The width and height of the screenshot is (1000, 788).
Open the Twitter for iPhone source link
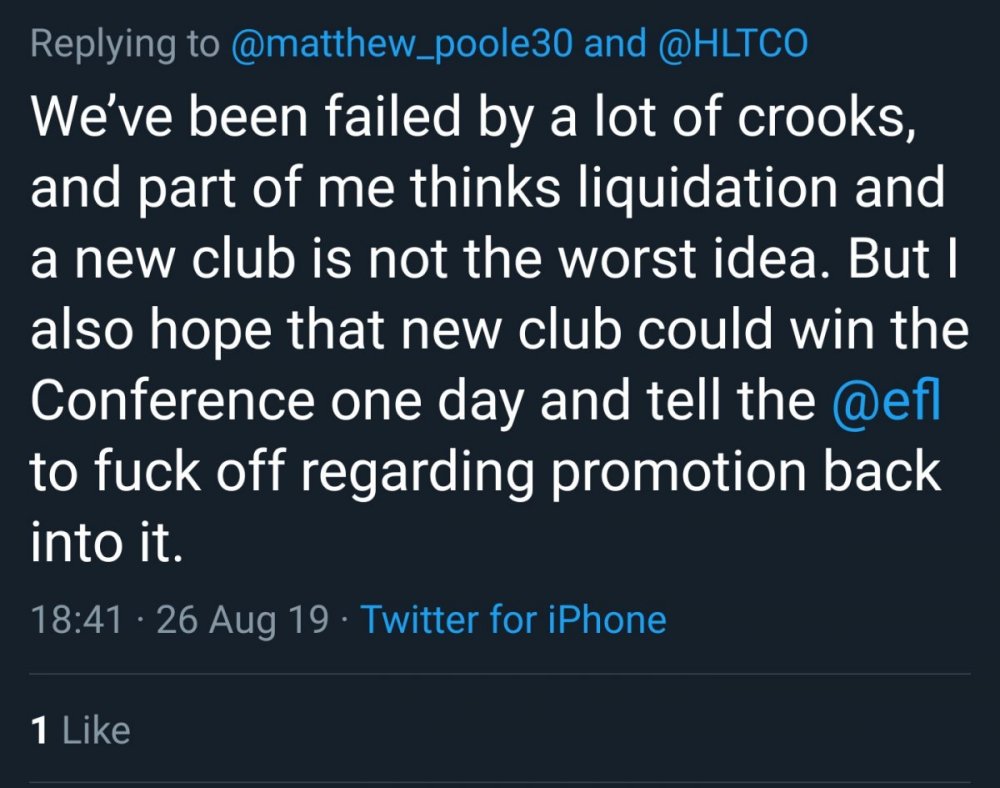click(x=513, y=619)
